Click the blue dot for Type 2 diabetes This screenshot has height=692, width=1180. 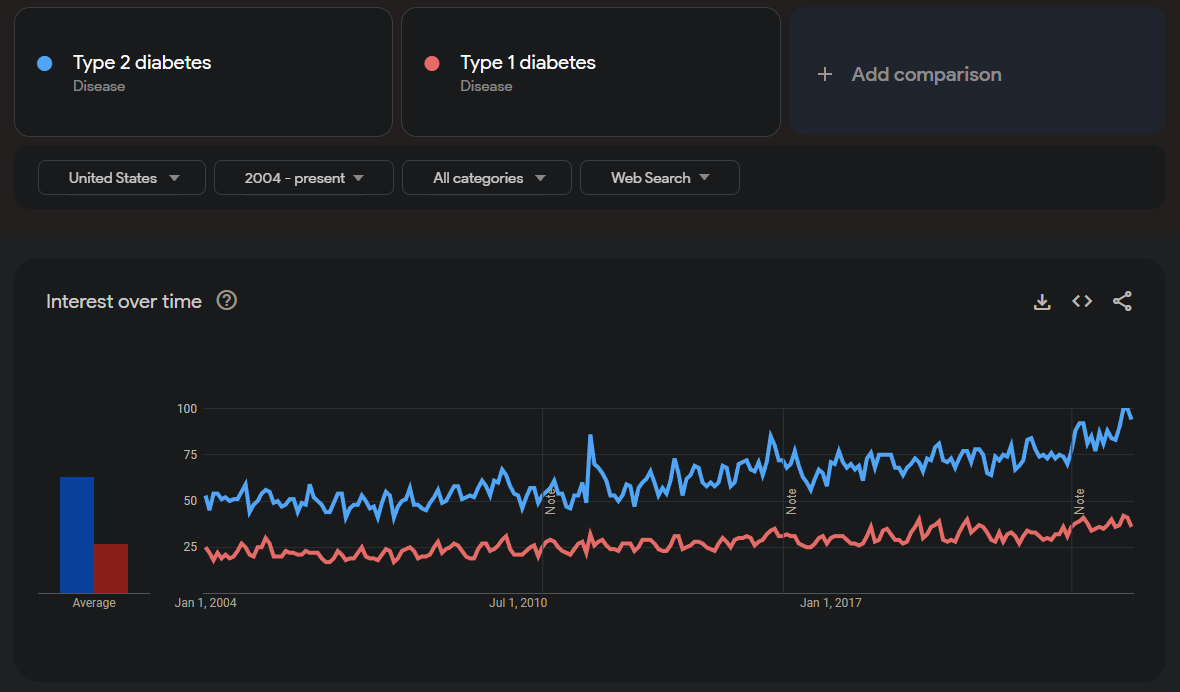click(44, 64)
